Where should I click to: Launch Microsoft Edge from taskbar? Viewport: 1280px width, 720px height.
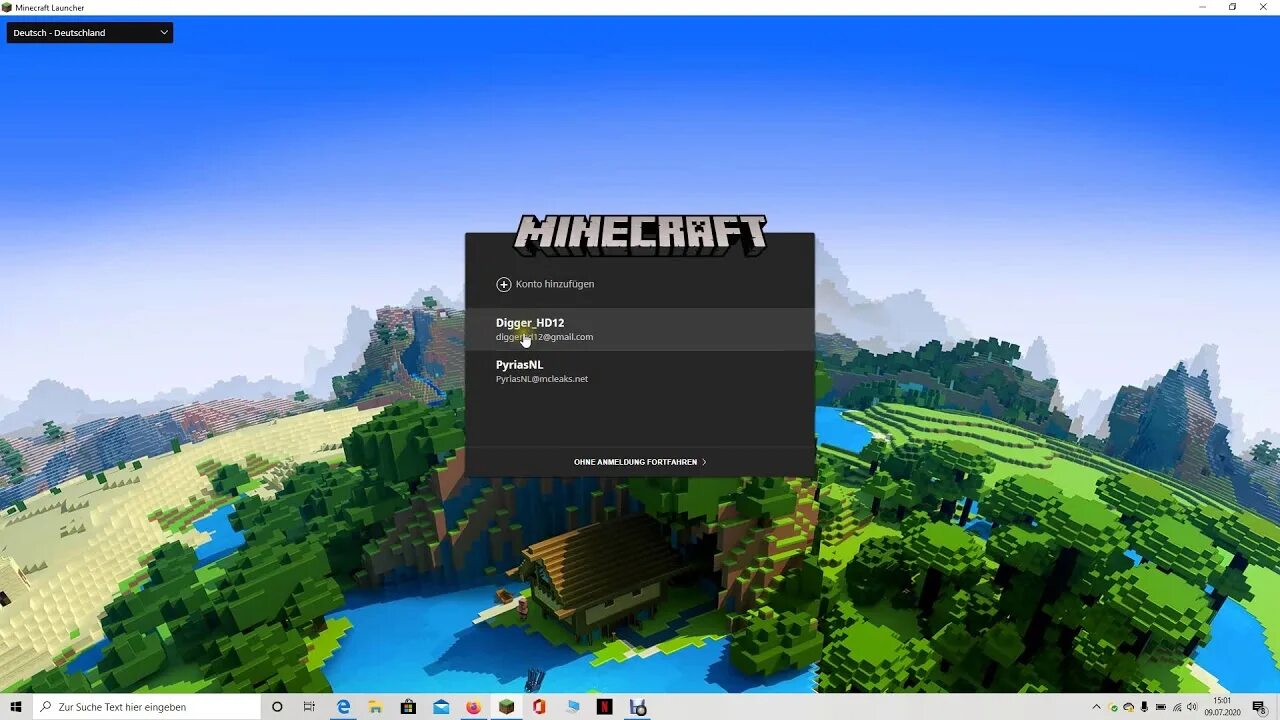pos(343,707)
